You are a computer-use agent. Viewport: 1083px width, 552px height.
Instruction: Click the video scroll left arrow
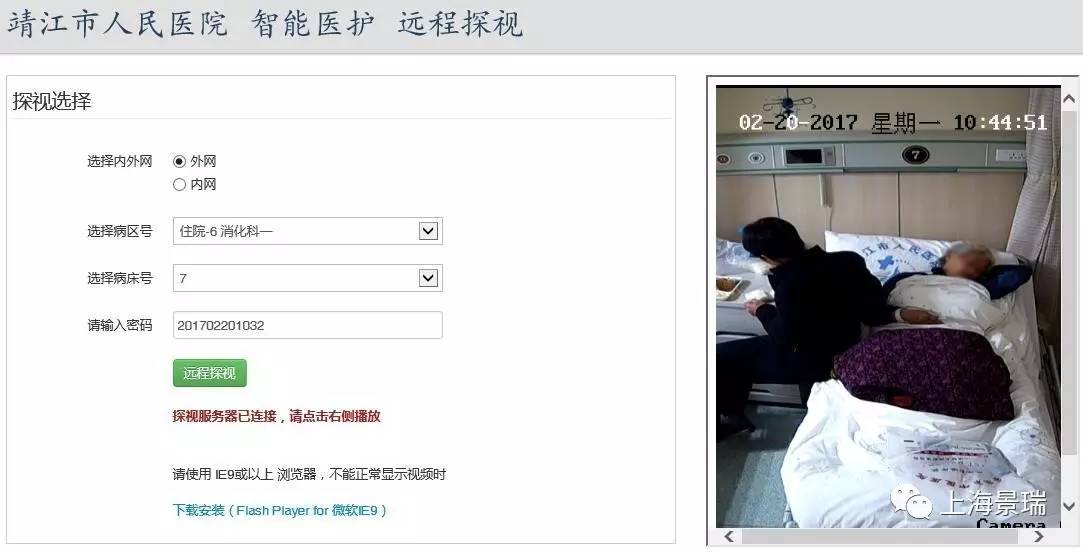point(729,536)
